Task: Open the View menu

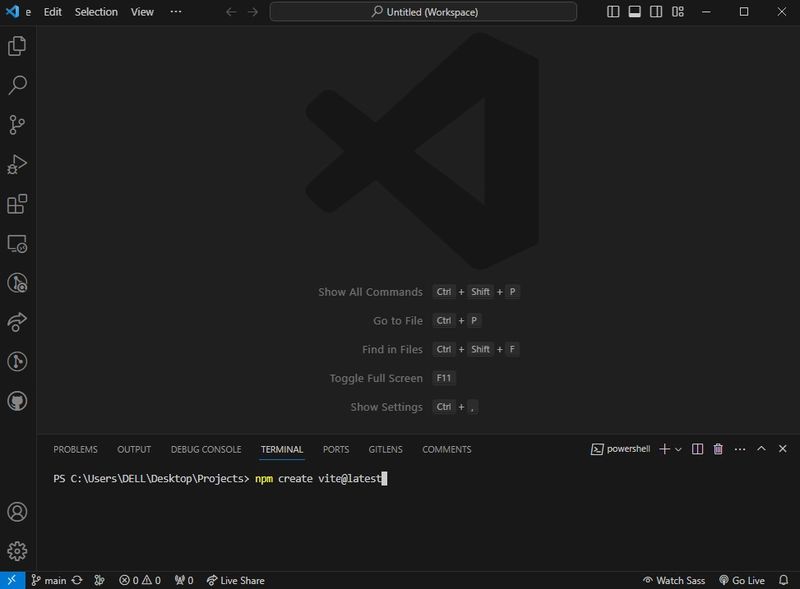Action: click(141, 11)
